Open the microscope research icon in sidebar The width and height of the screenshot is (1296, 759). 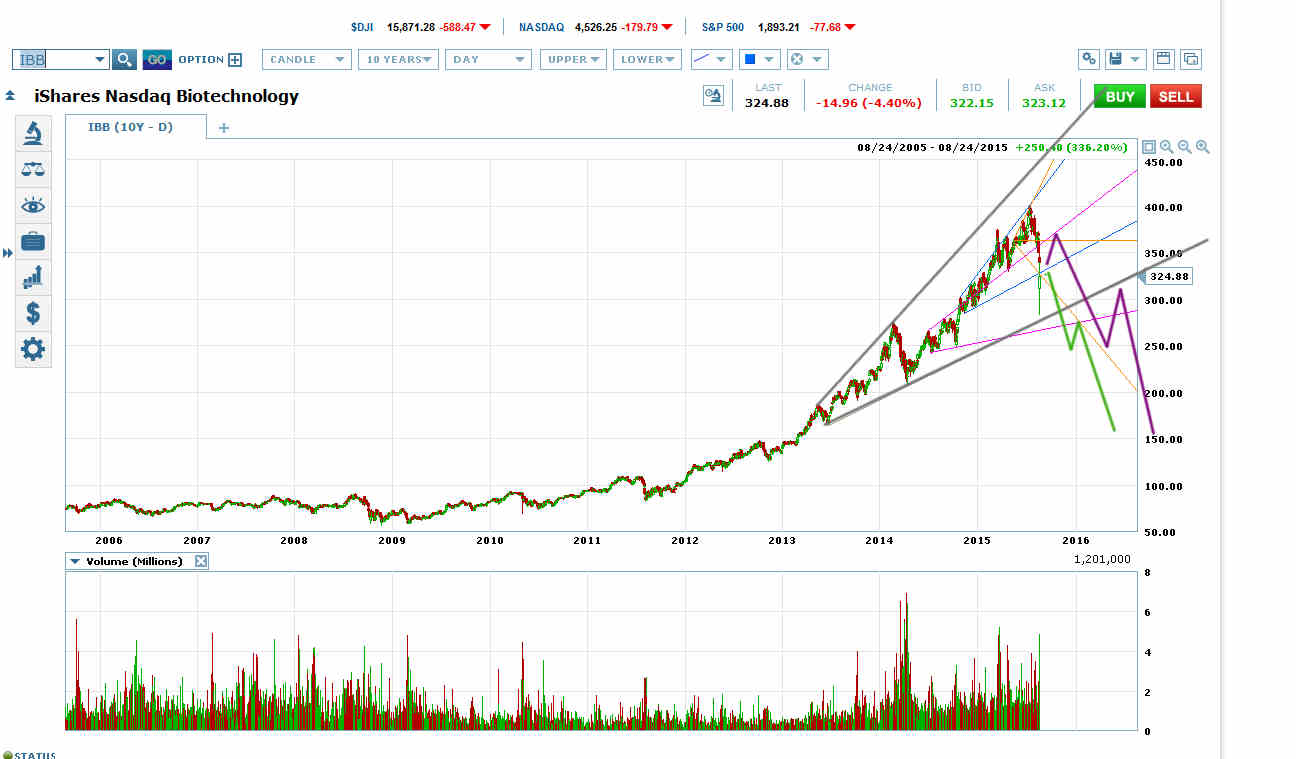click(33, 132)
